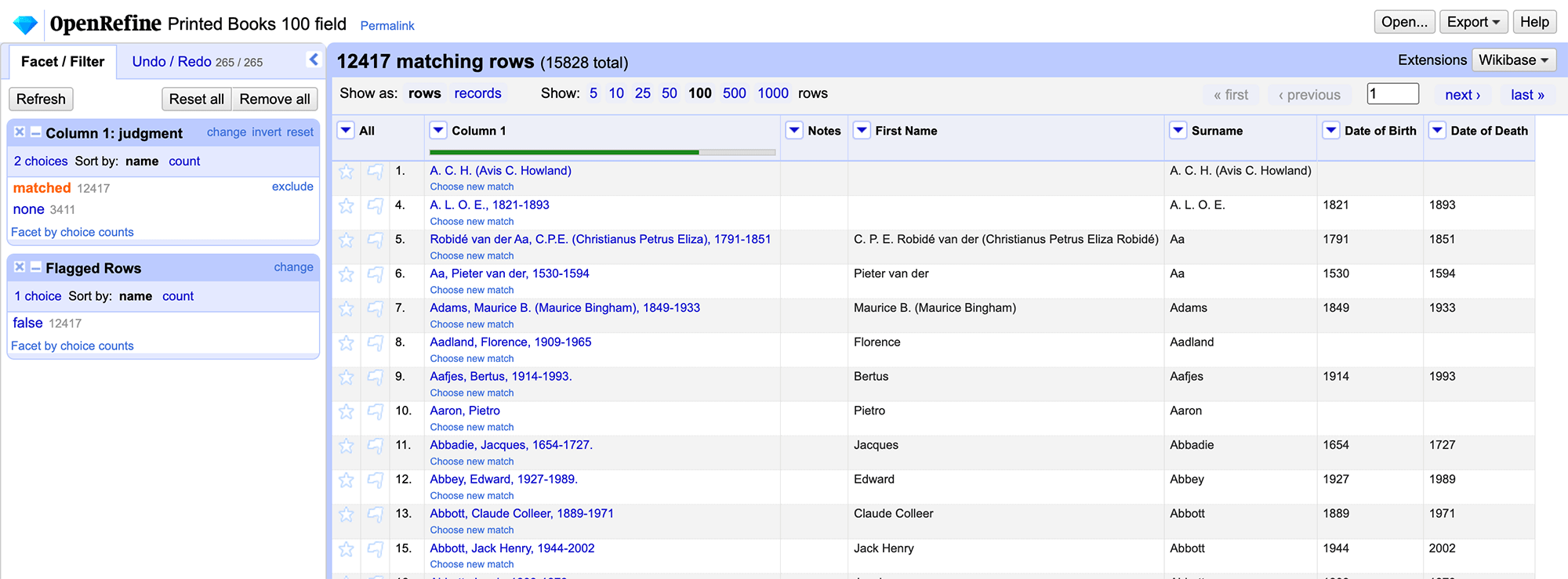Open the Column 1 dropdown menu
This screenshot has height=579, width=1568.
(438, 130)
